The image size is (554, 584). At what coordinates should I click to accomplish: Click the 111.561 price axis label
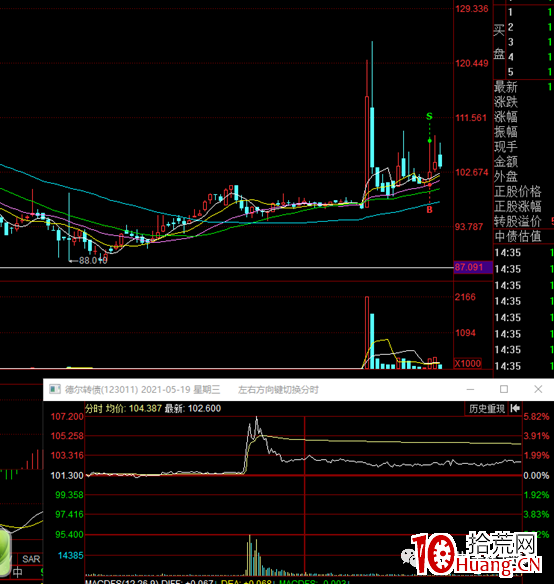tap(471, 118)
